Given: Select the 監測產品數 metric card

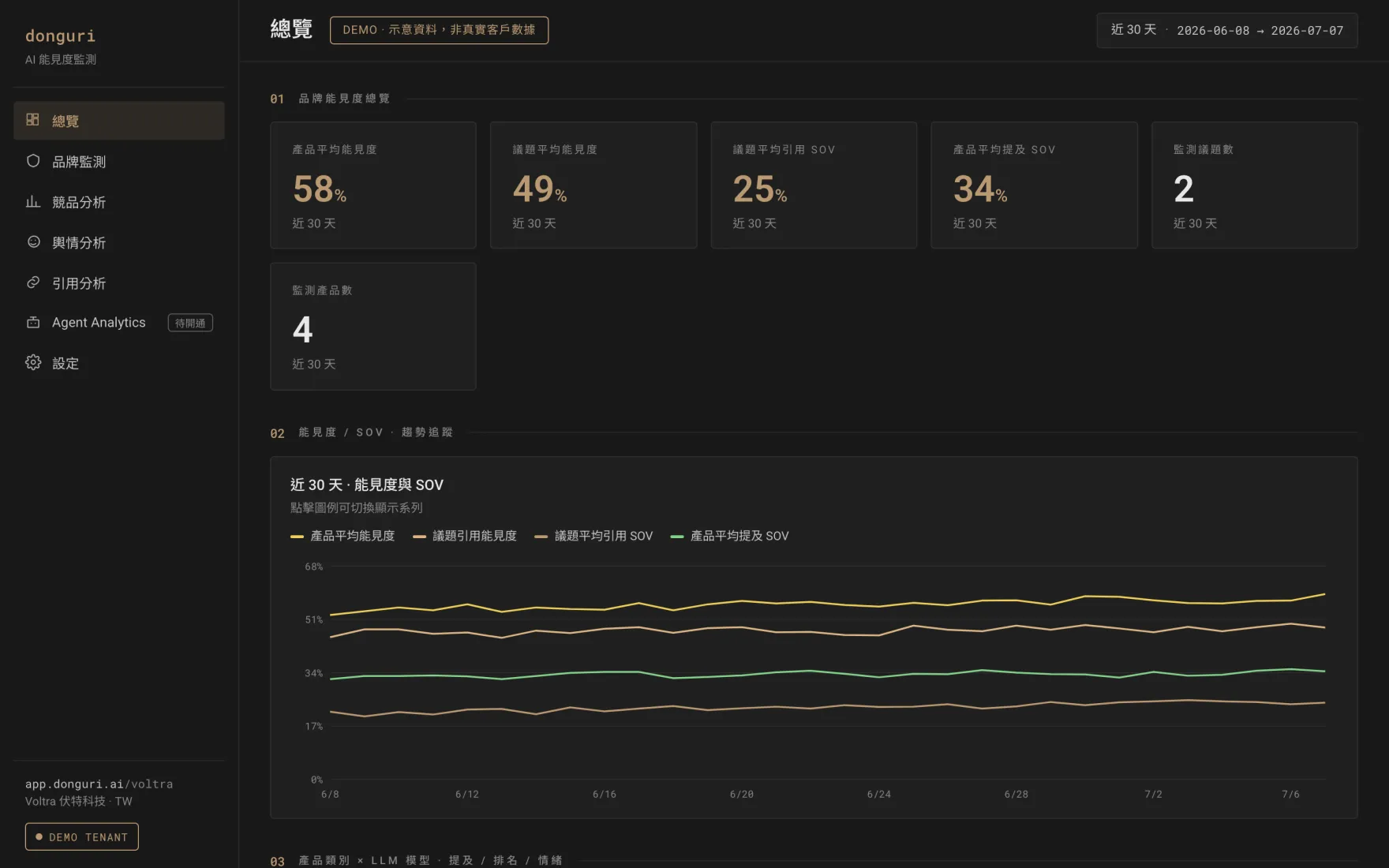Looking at the screenshot, I should [373, 326].
